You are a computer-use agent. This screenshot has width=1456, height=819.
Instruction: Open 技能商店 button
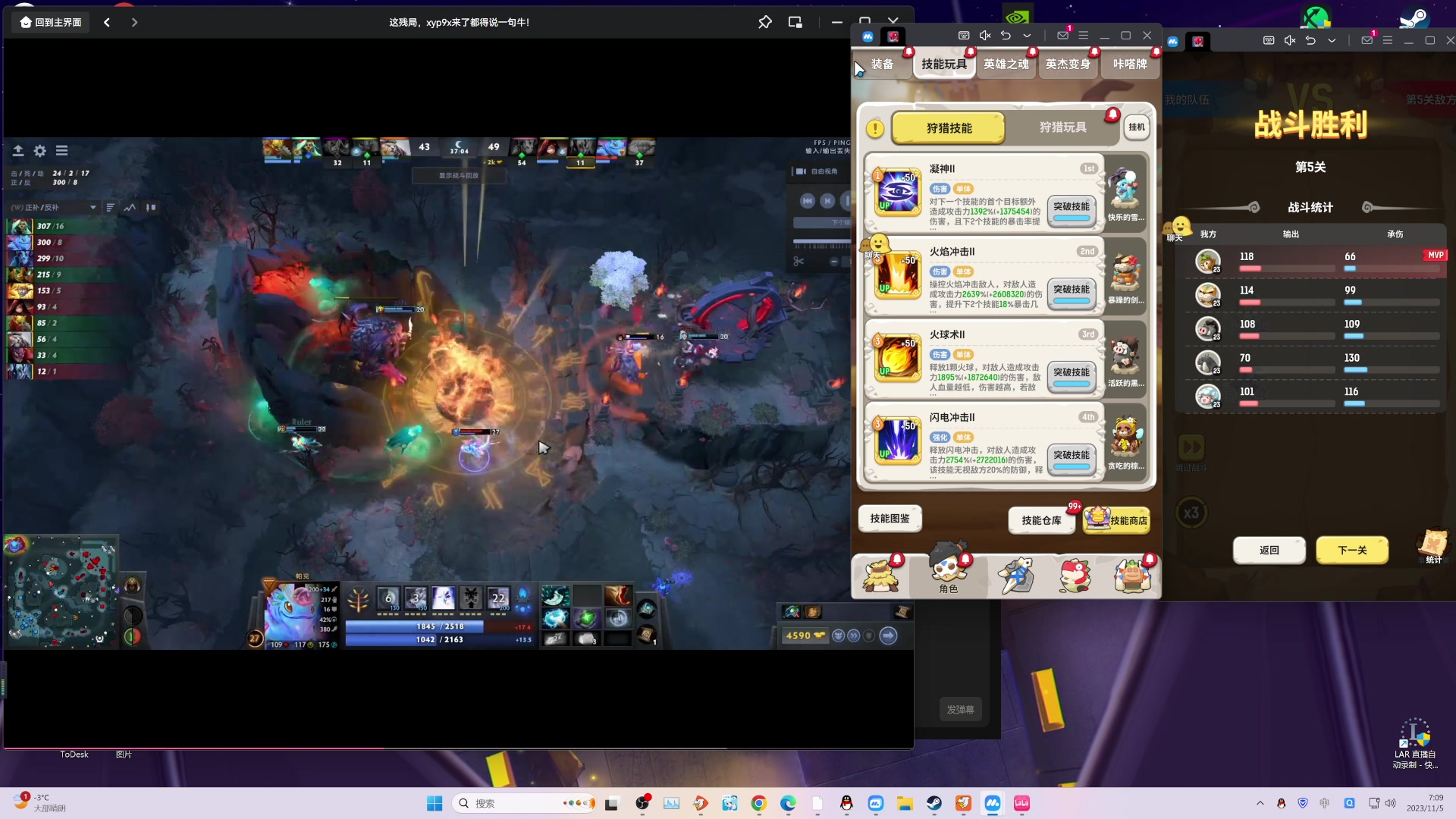1117,520
